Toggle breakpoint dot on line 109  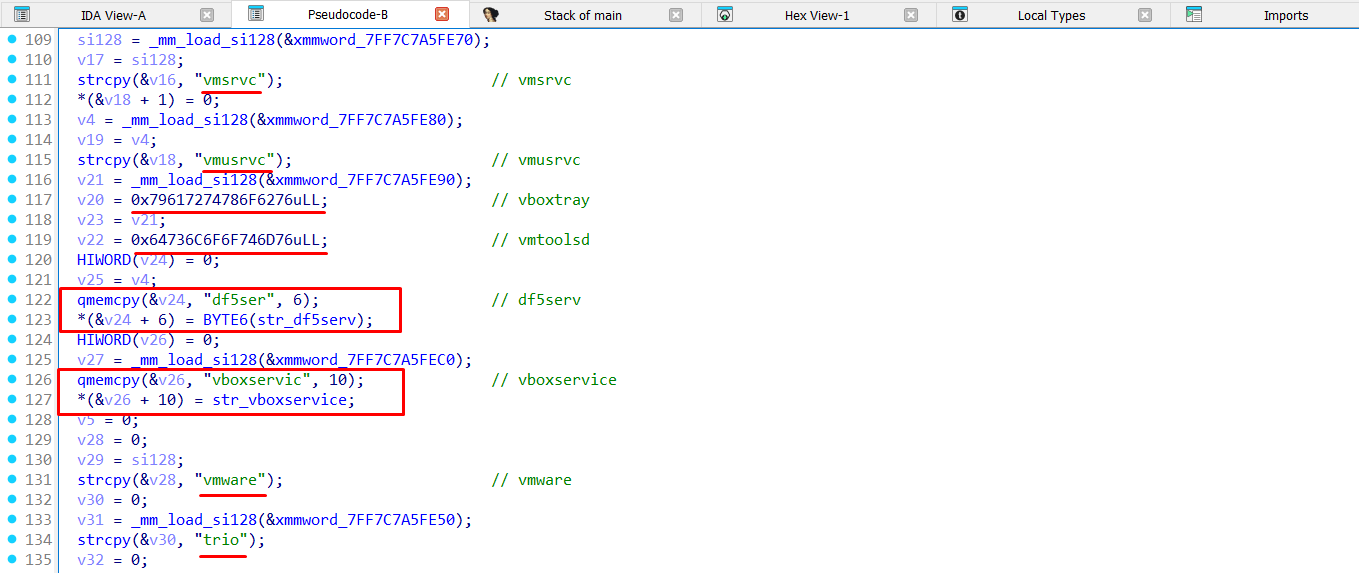coord(12,39)
